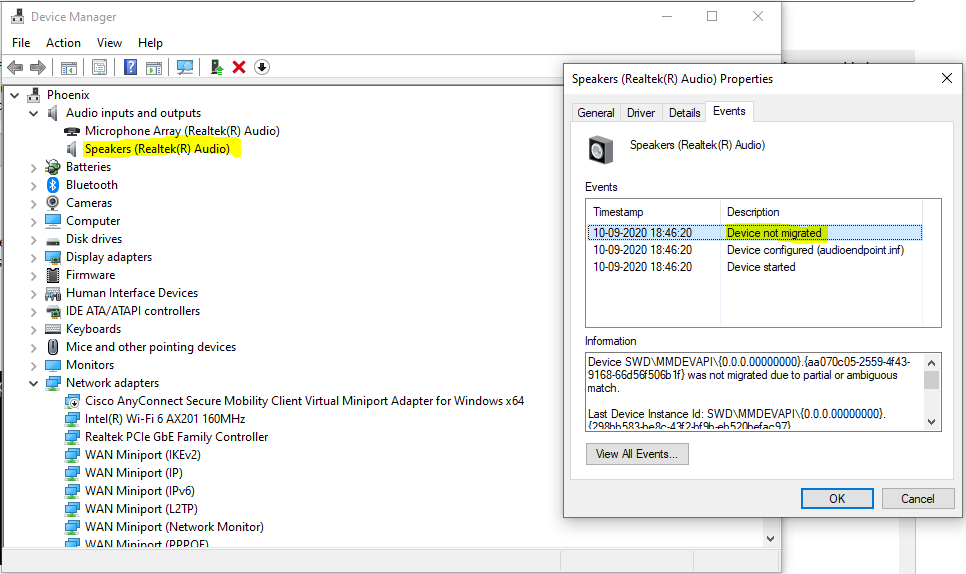Click OK in the Properties dialog

click(x=837, y=499)
